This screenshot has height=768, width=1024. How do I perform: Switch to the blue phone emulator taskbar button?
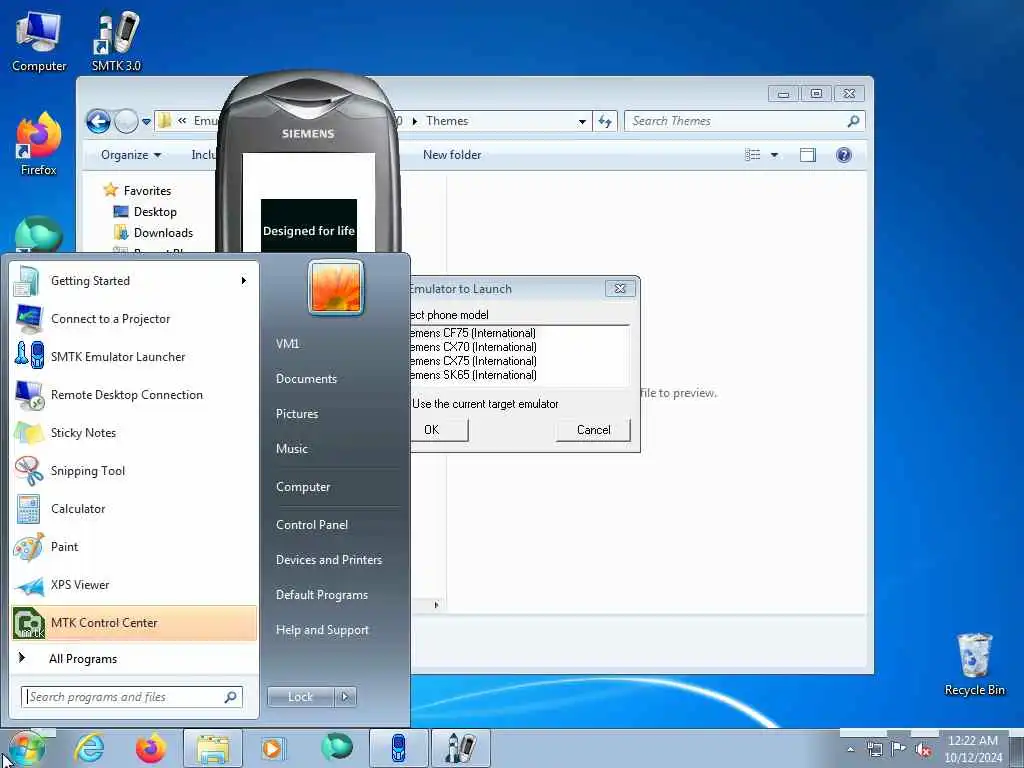[398, 748]
